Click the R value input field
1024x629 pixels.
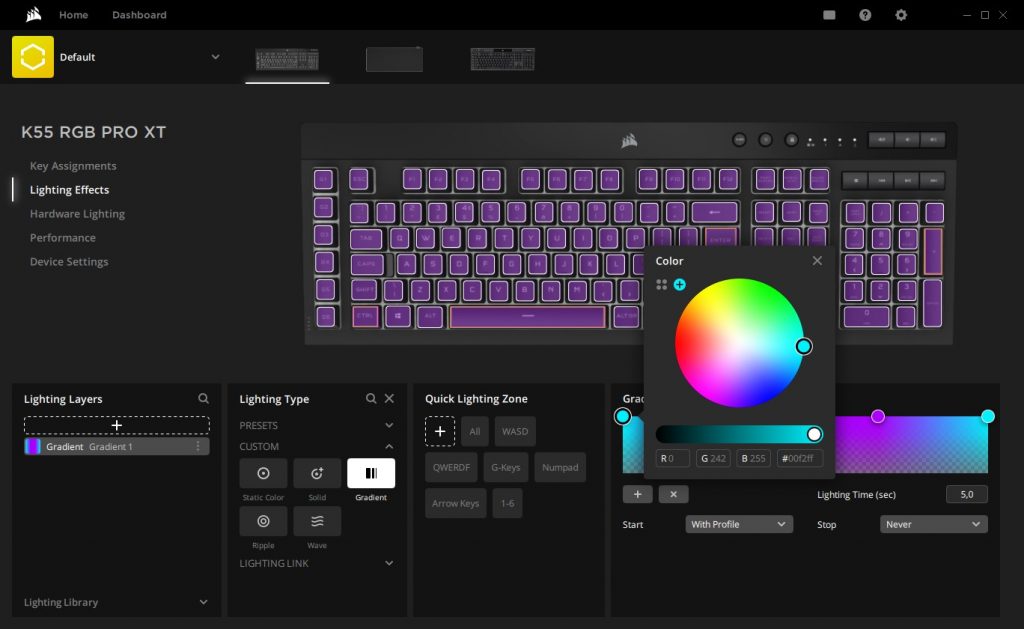click(x=672, y=459)
